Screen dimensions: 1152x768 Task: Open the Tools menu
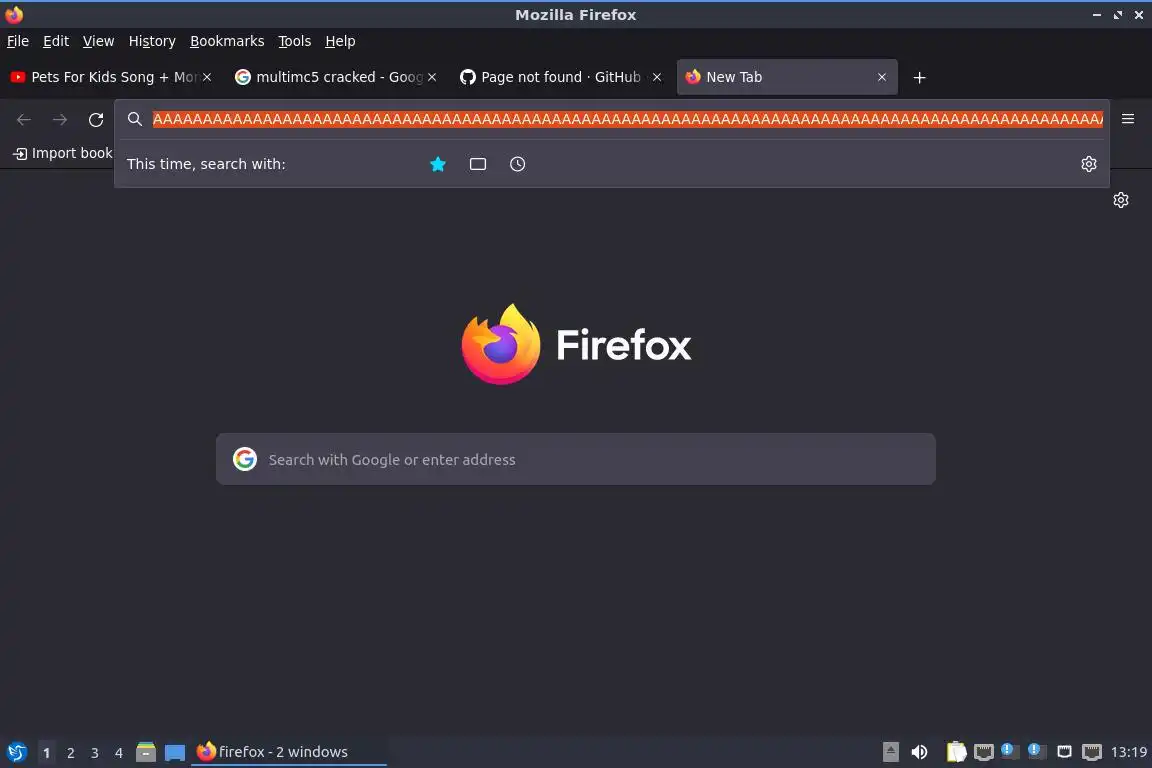[295, 41]
